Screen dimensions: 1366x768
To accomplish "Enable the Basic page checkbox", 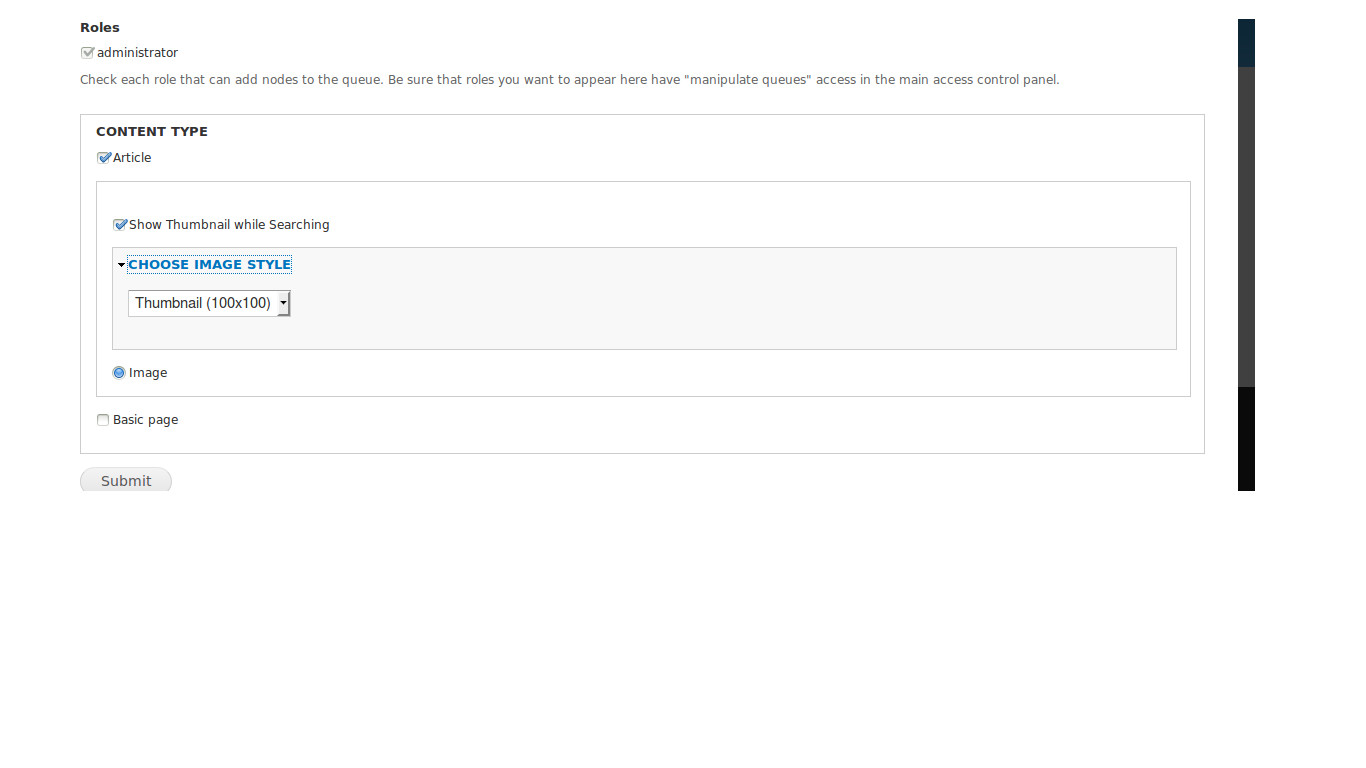I will click(103, 420).
